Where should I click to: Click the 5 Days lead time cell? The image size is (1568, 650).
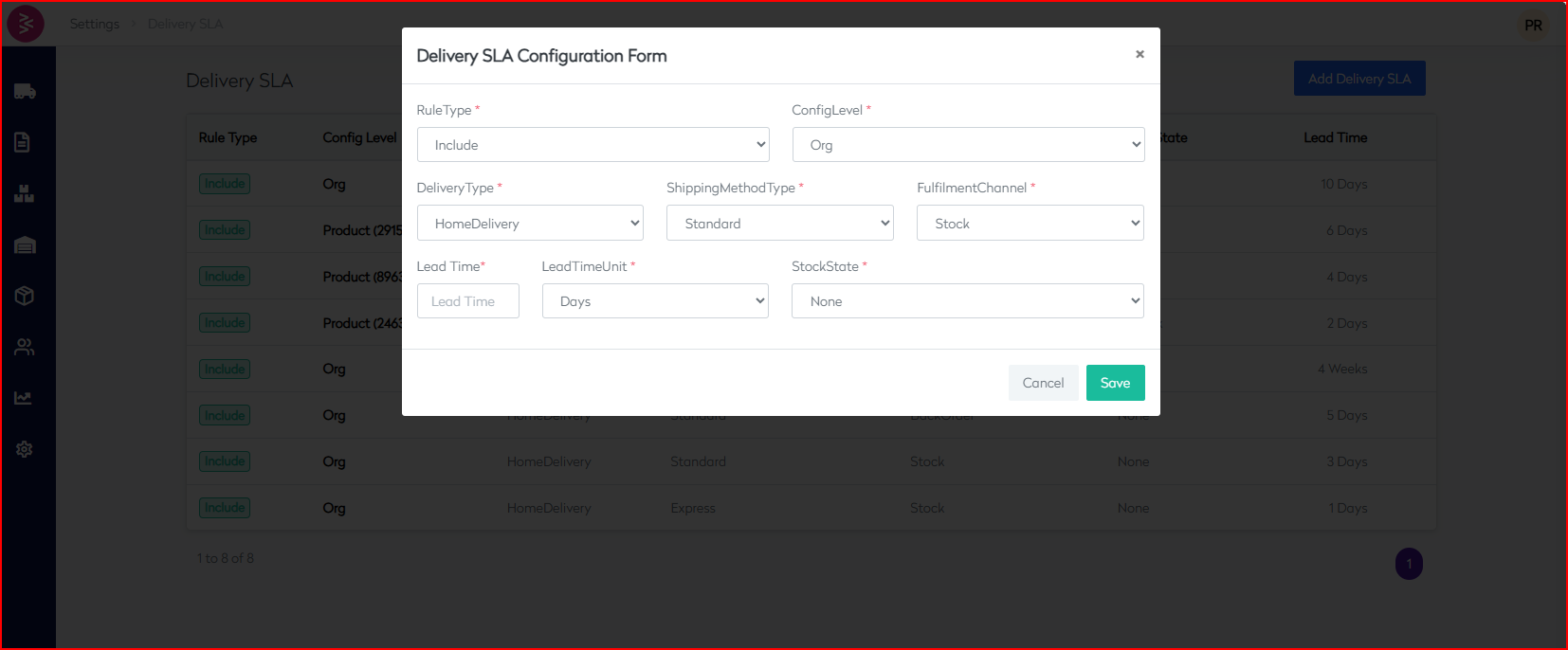tap(1346, 415)
